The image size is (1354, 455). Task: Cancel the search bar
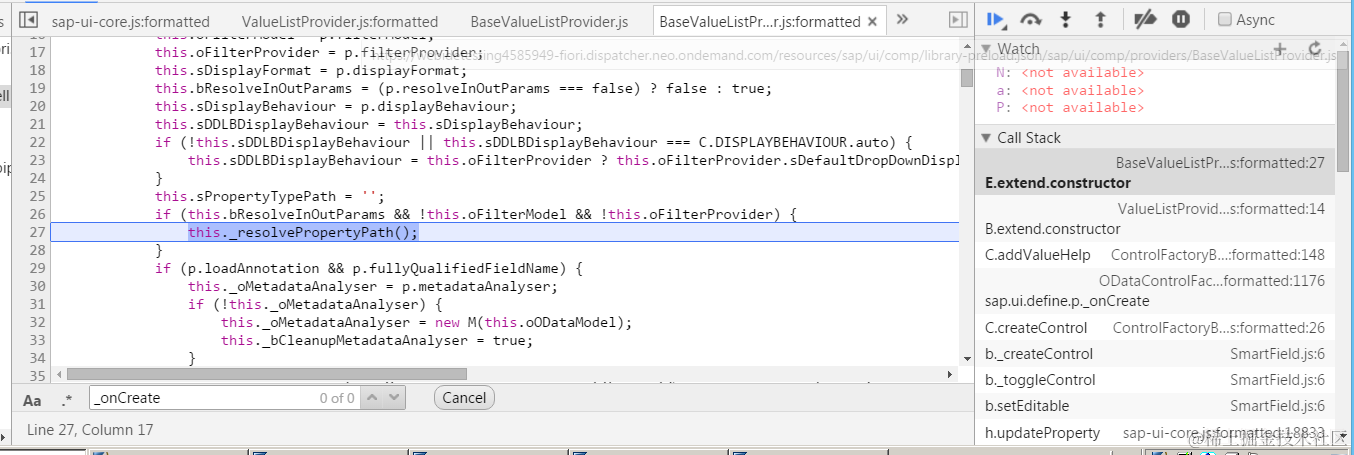464,398
